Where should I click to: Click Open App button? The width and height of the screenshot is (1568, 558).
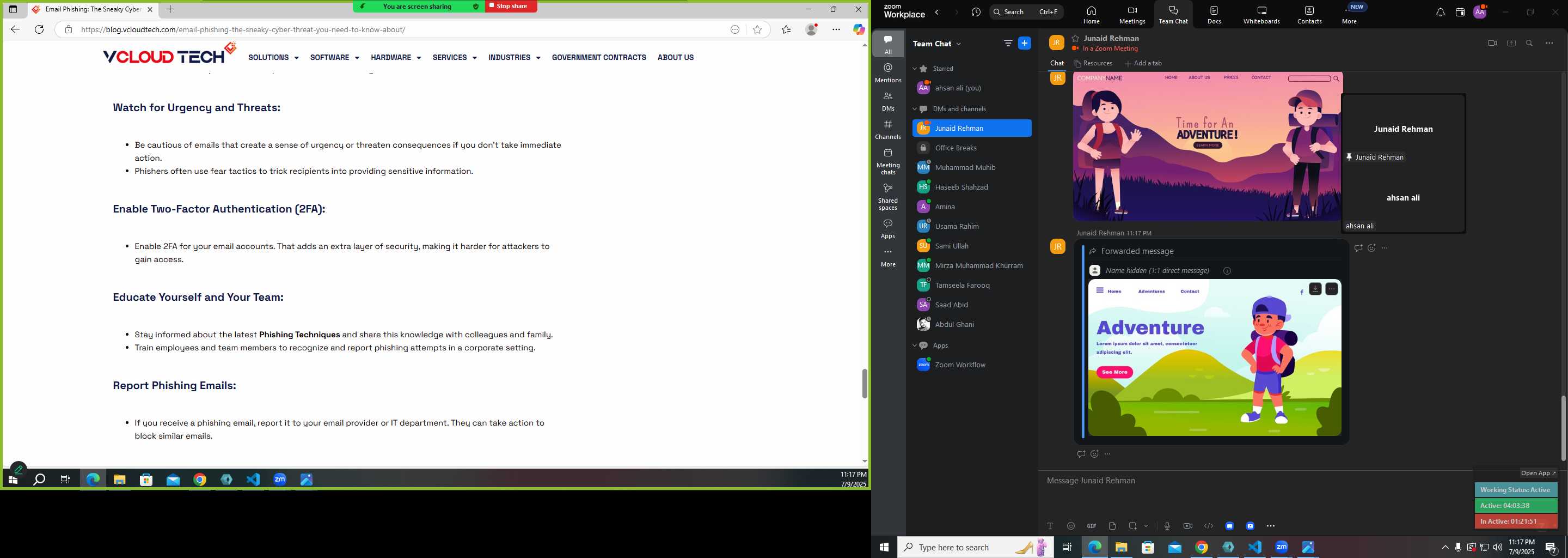tap(1538, 474)
